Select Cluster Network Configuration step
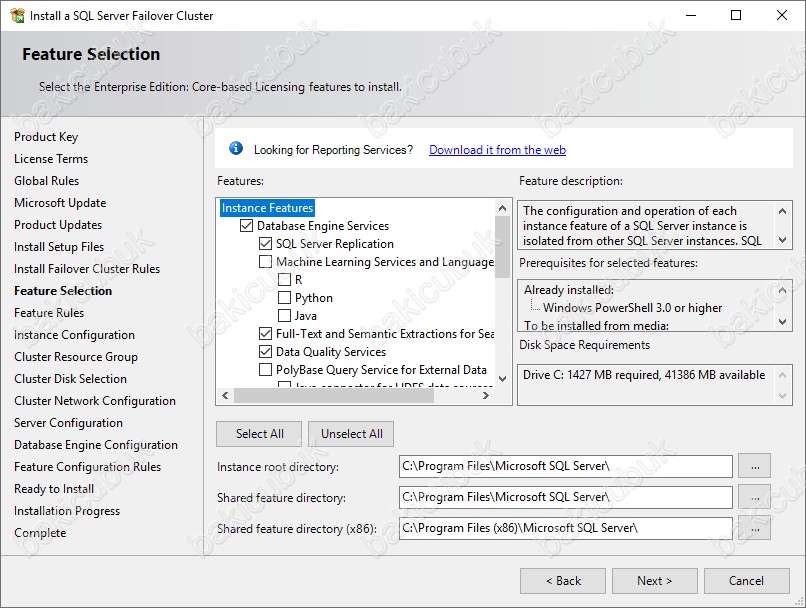Image resolution: width=806 pixels, height=608 pixels. pos(95,401)
